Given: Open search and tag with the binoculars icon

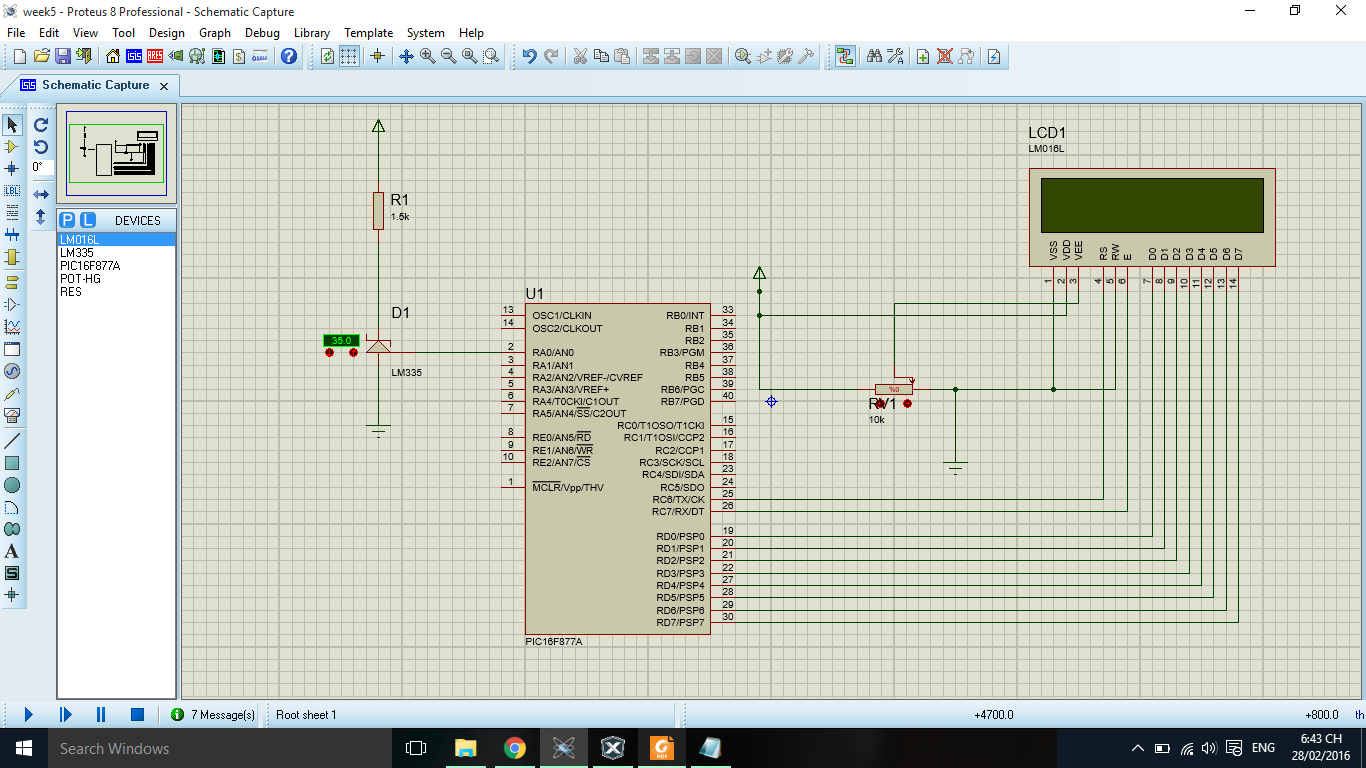Looking at the screenshot, I should point(874,56).
